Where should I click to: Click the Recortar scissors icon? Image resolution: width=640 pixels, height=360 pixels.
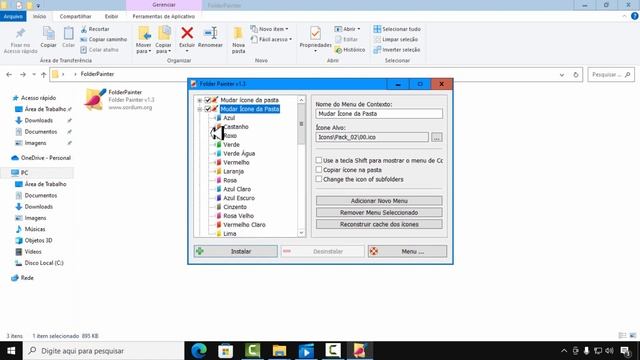point(84,29)
